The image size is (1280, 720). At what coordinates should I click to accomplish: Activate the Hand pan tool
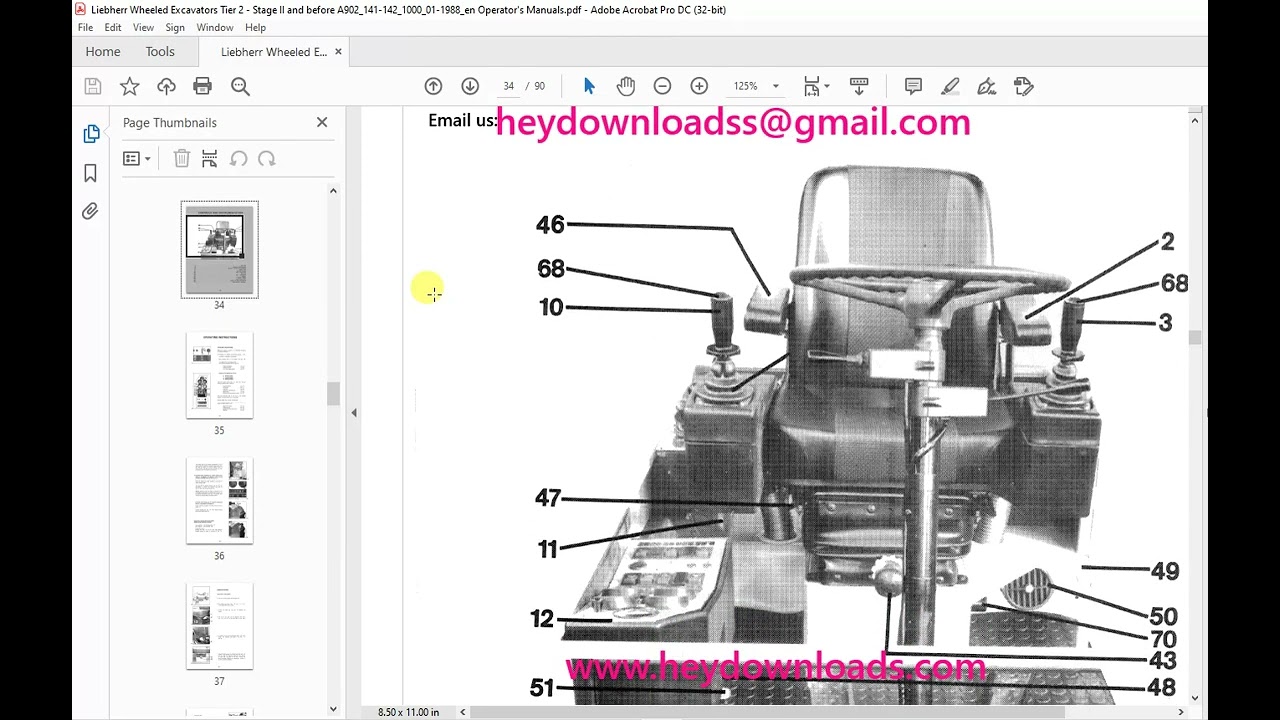tap(626, 86)
